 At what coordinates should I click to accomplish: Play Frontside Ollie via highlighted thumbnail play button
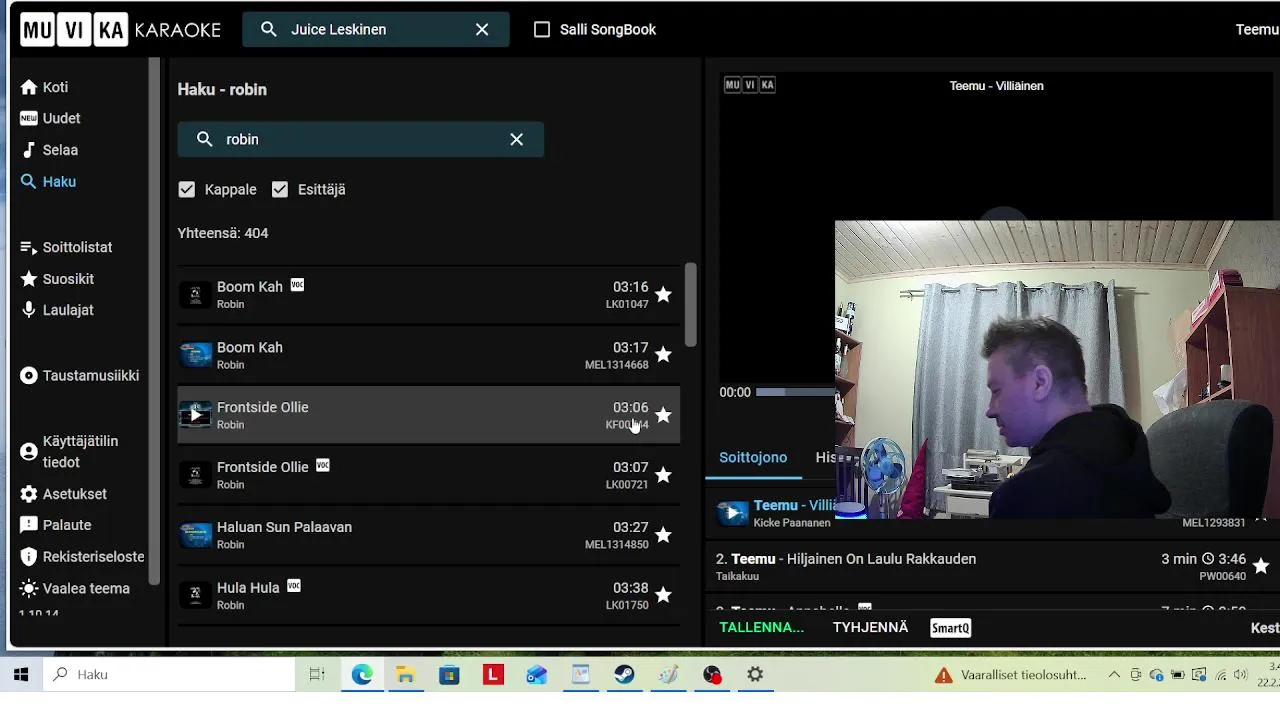(x=195, y=415)
